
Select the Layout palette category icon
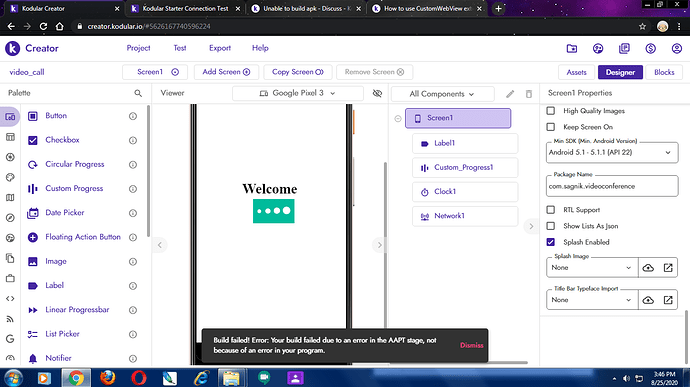pyautogui.click(x=10, y=137)
